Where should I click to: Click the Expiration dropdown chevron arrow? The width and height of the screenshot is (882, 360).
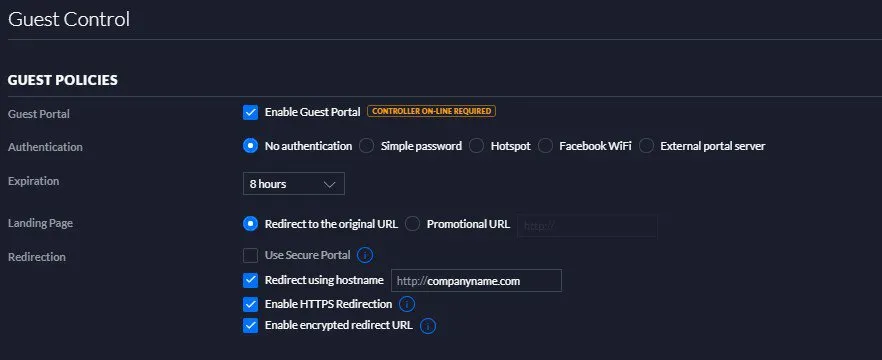330,184
